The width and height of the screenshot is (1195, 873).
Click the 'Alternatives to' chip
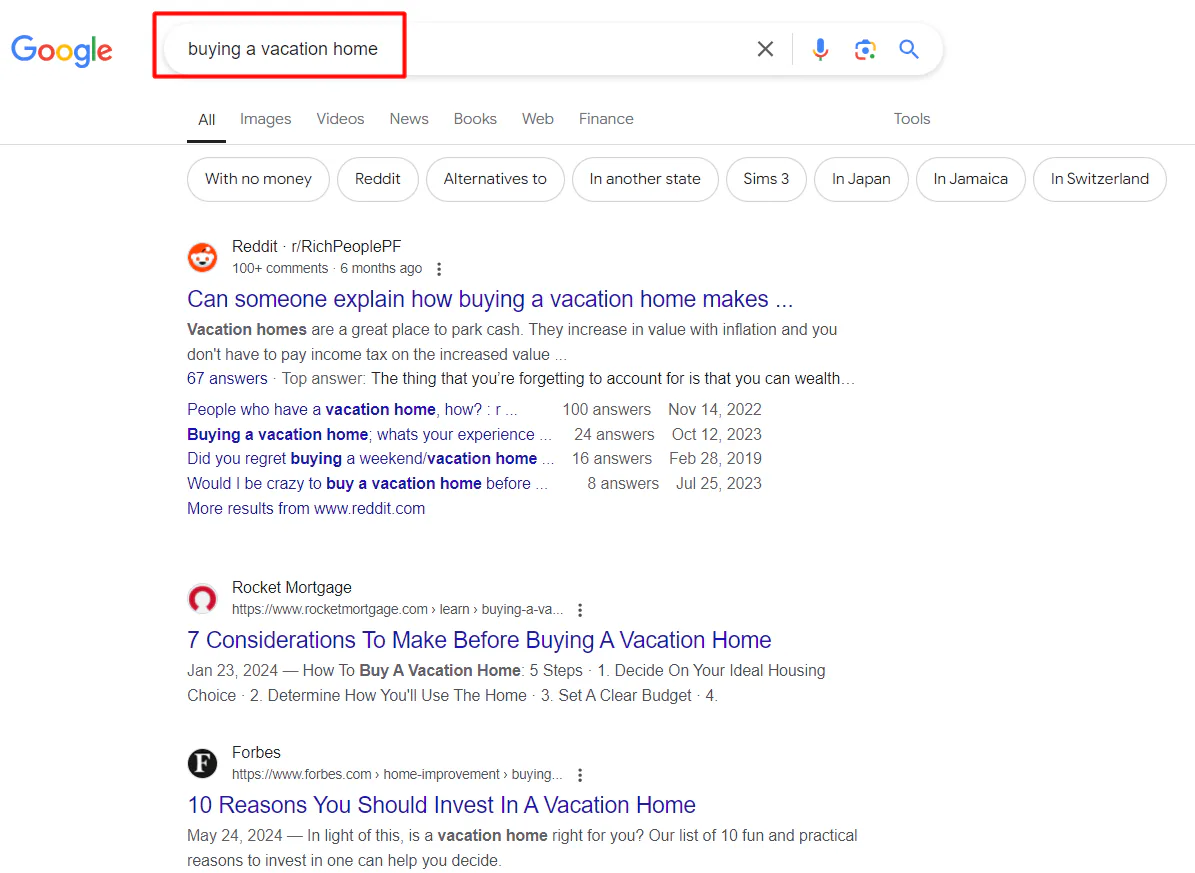[495, 179]
